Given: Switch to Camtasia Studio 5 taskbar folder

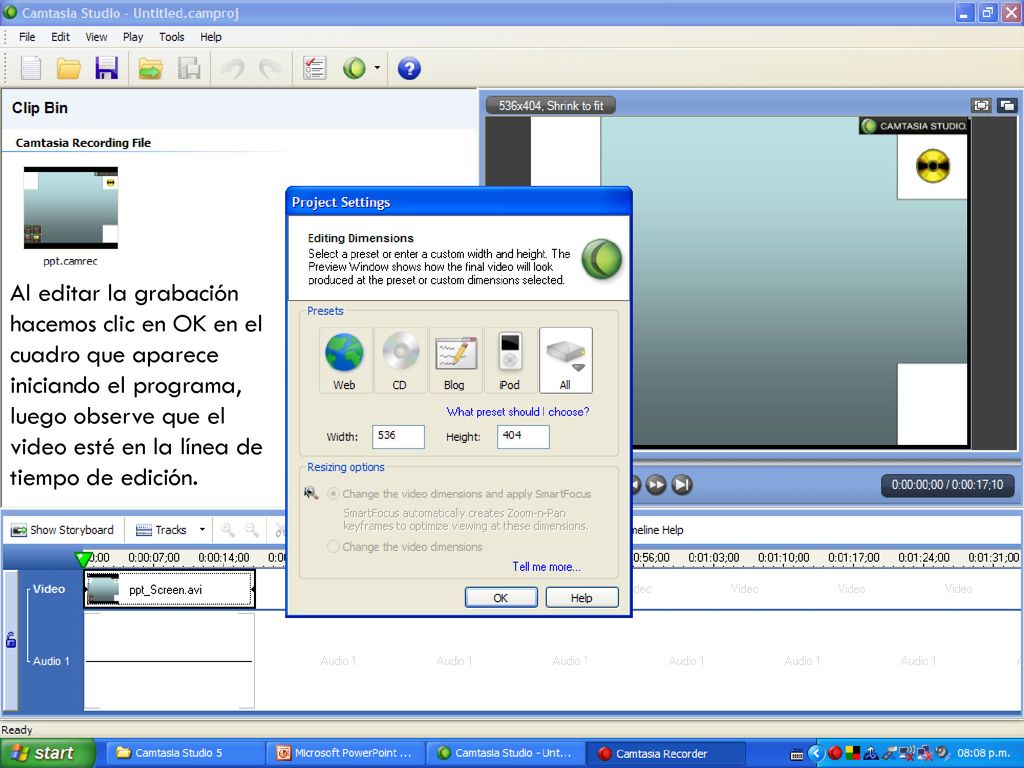Looking at the screenshot, I should [x=185, y=753].
